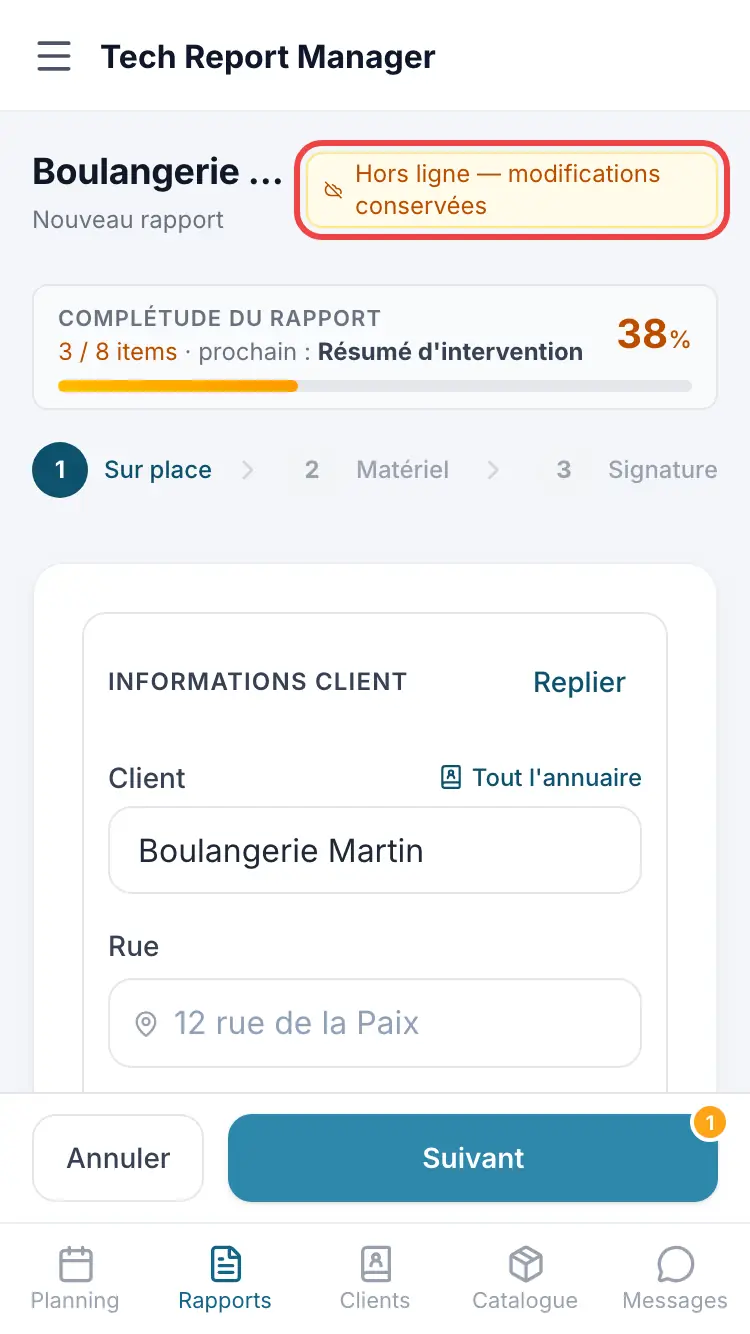
Task: Click the Rue address input field
Action: [375, 1023]
